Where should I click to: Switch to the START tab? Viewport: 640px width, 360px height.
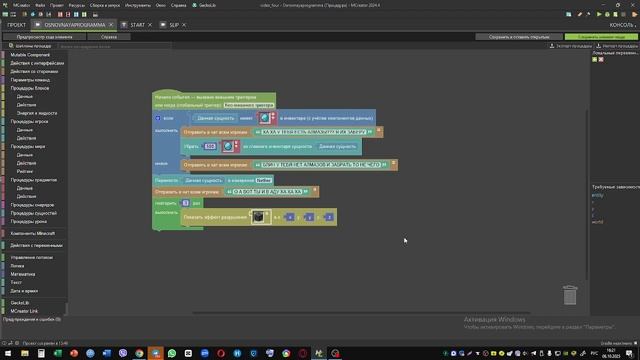click(x=137, y=25)
